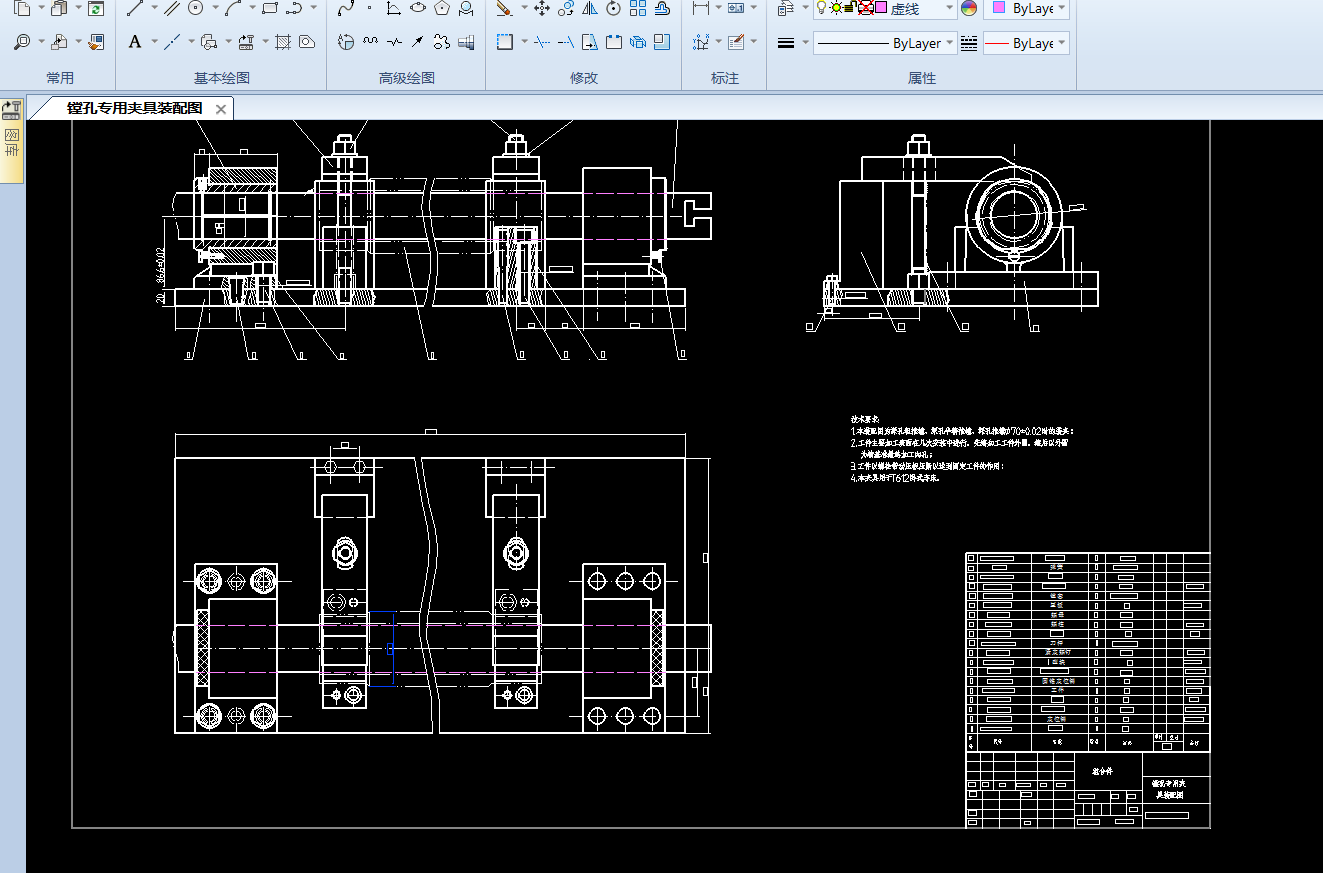The height and width of the screenshot is (873, 1323).
Task: Choose the Circle drawing tool
Action: 196,9
